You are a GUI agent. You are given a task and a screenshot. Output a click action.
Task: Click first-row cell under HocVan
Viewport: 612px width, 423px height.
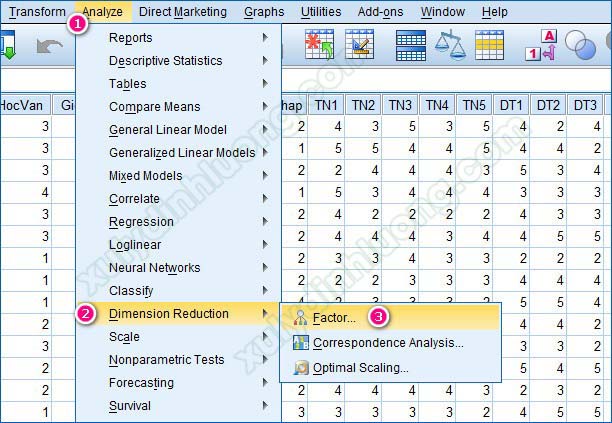(x=25, y=126)
